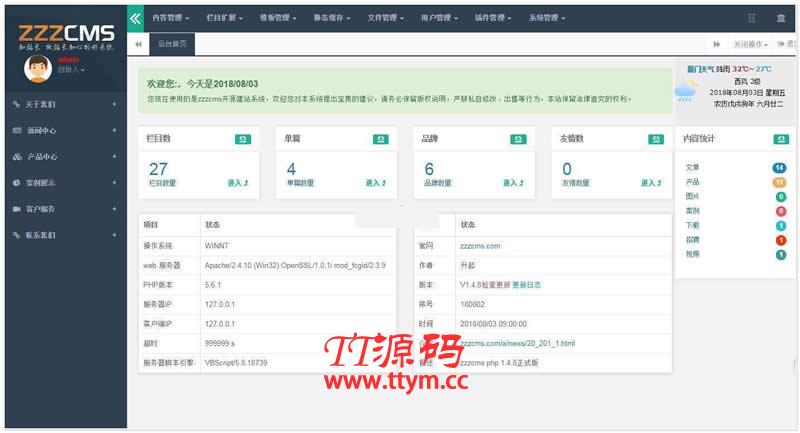Image resolution: width=800 pixels, height=433 pixels.
Task: Expand 联系我们 with its plus sign
Action: click(x=114, y=235)
